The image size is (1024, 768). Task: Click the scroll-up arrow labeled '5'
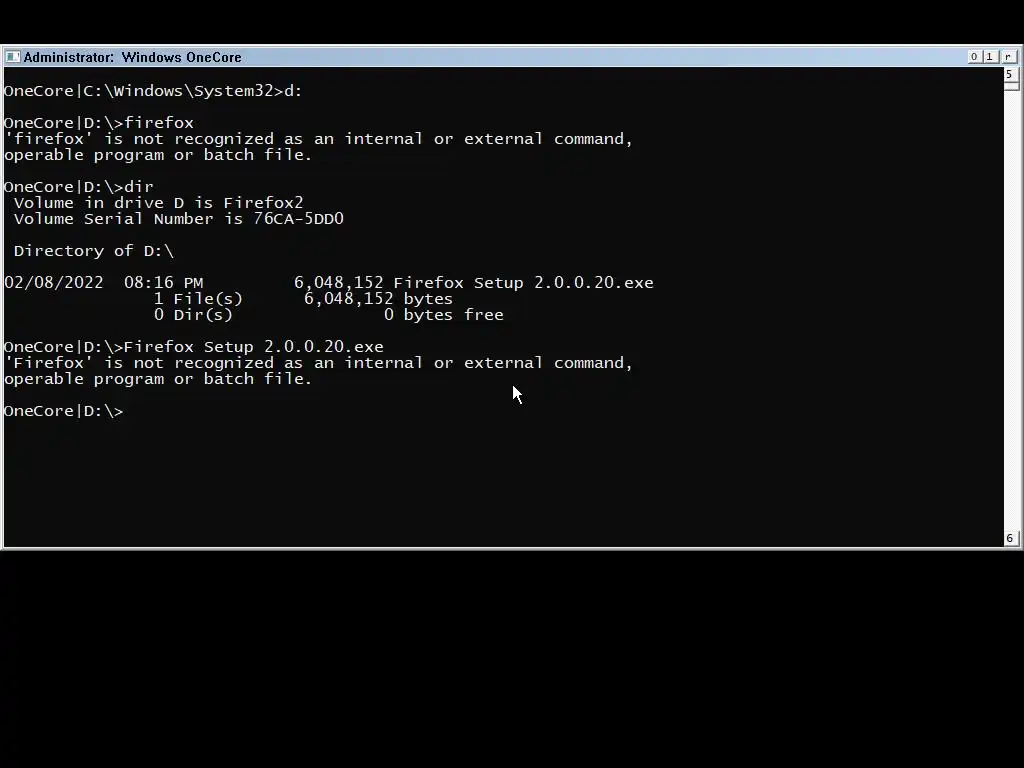tap(1010, 74)
